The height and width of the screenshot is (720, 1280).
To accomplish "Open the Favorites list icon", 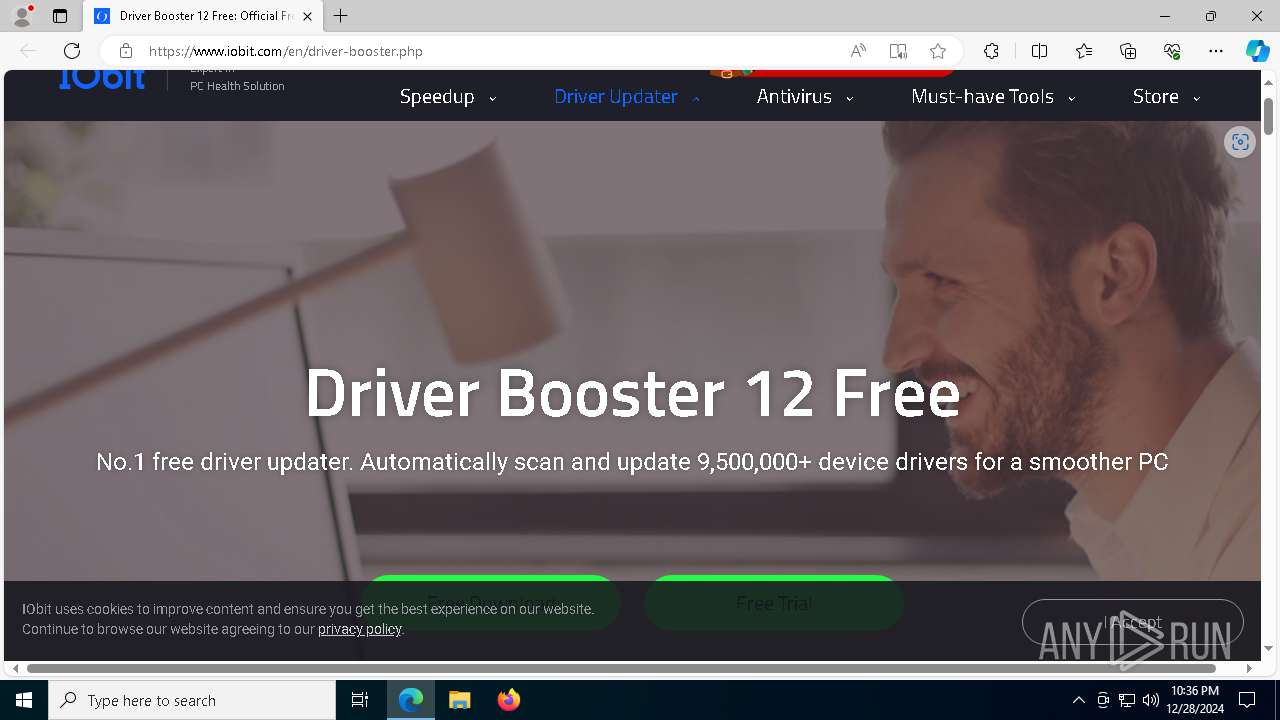I will (x=1084, y=51).
